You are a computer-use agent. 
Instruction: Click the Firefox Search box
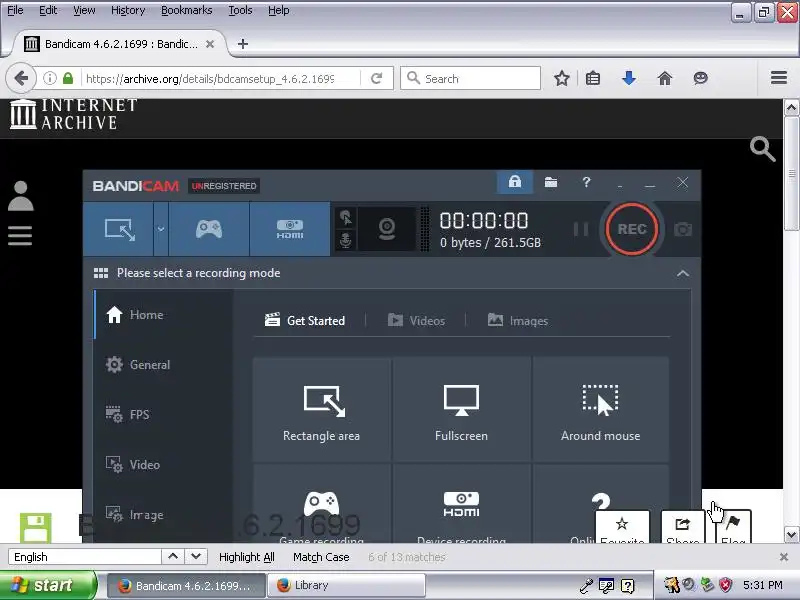pyautogui.click(x=470, y=79)
